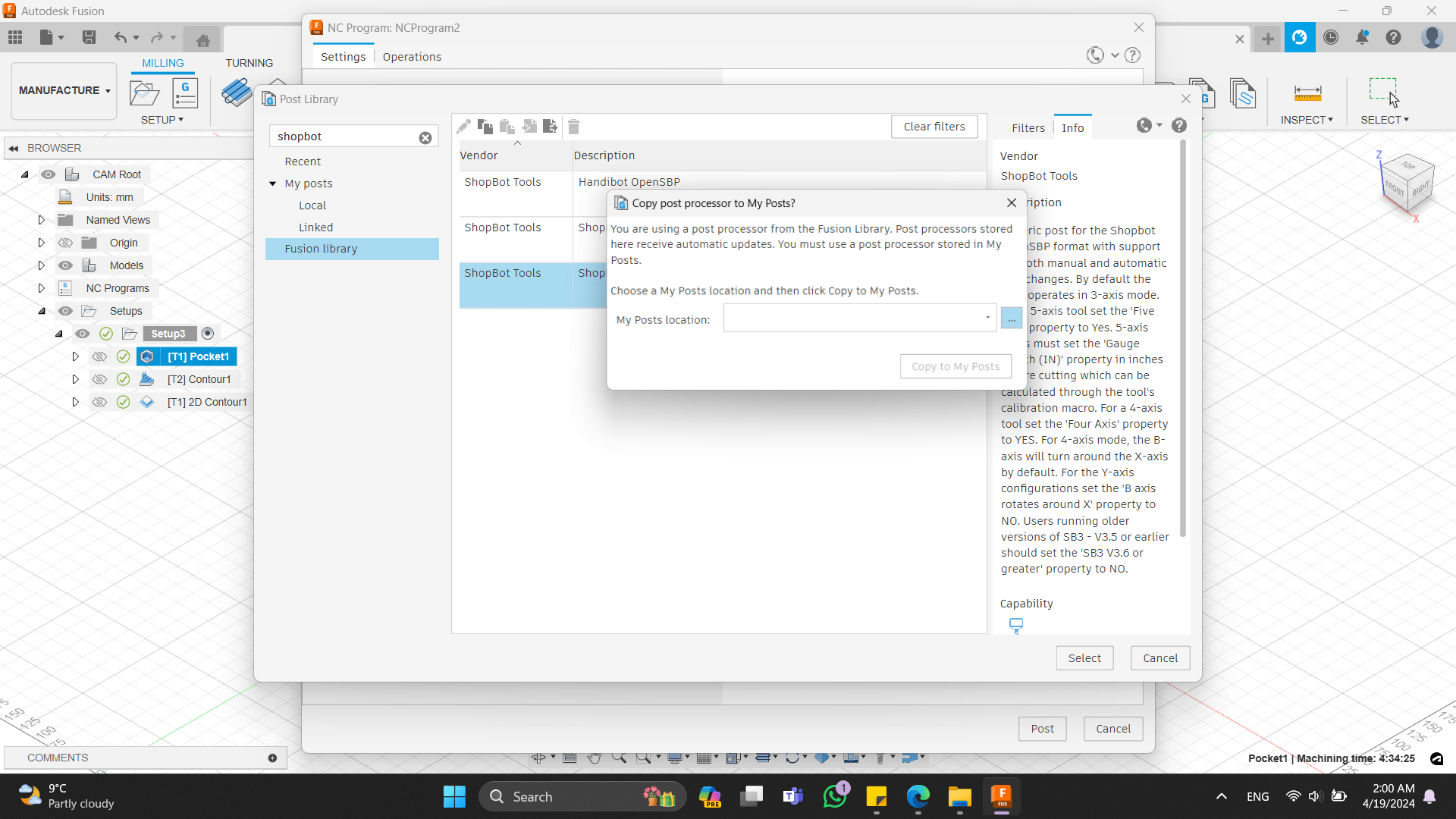Open File Explorer from the taskbar

click(x=959, y=797)
